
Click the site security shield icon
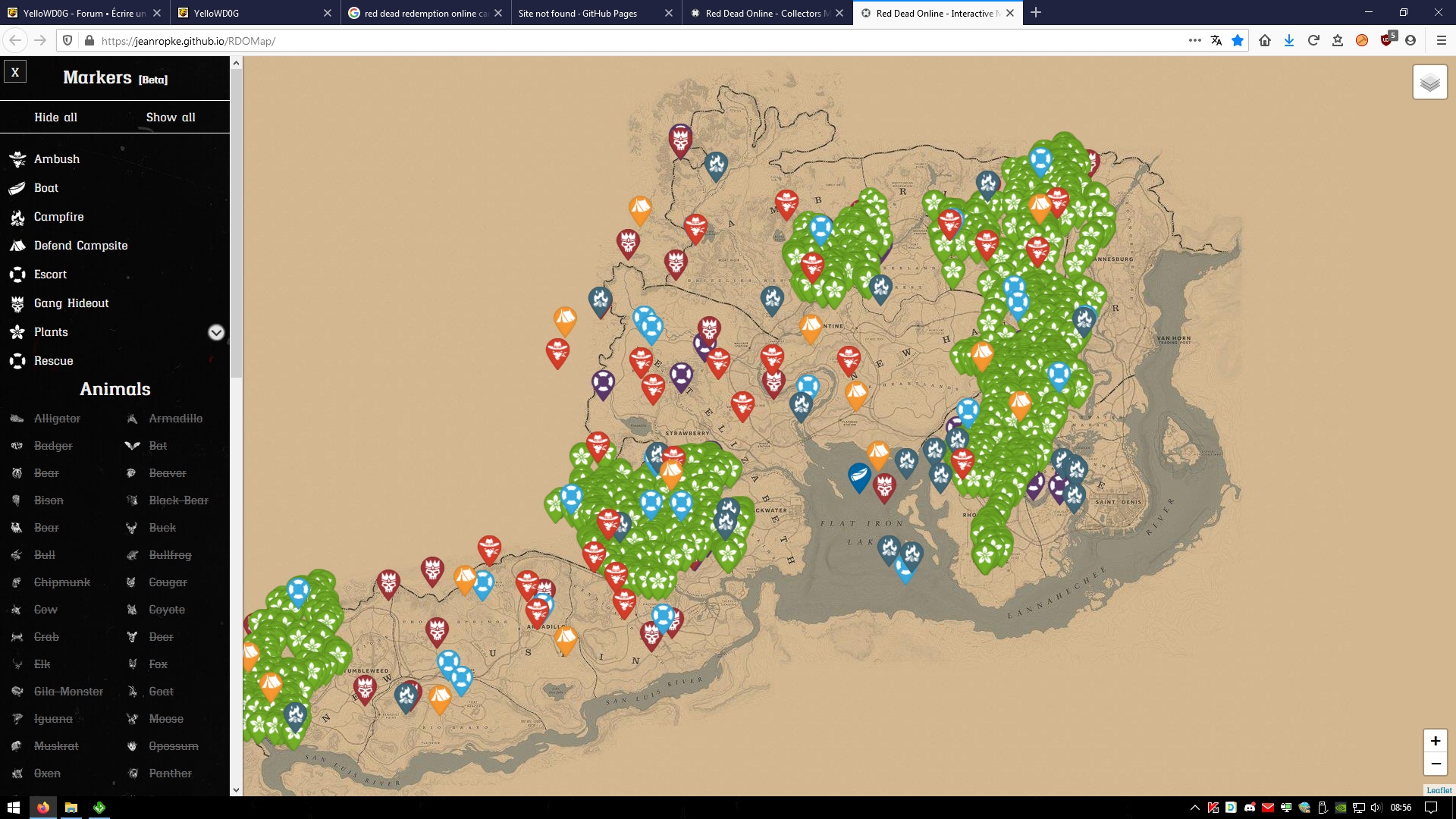67,41
